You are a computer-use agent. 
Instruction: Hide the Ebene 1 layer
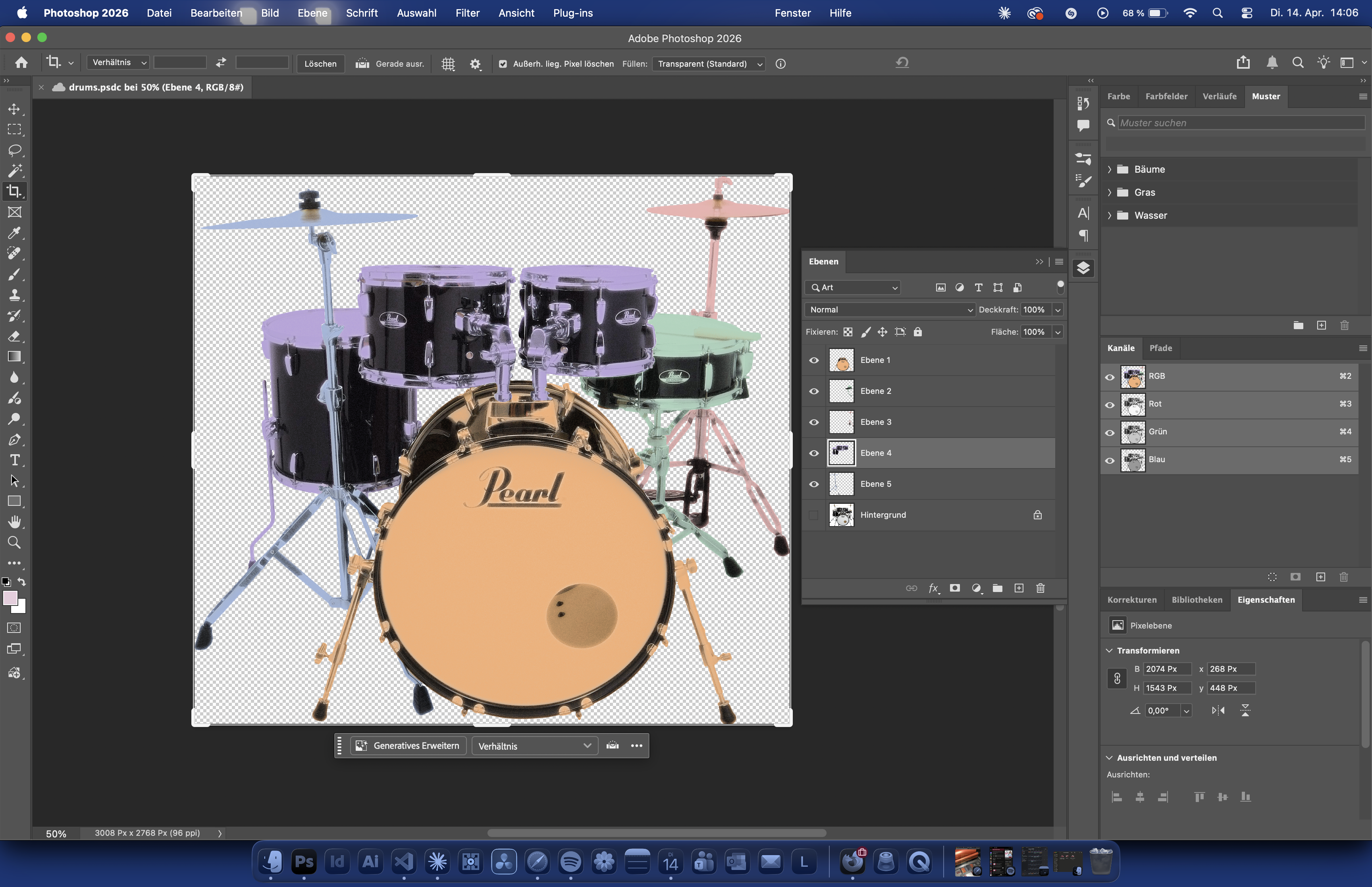[813, 361]
